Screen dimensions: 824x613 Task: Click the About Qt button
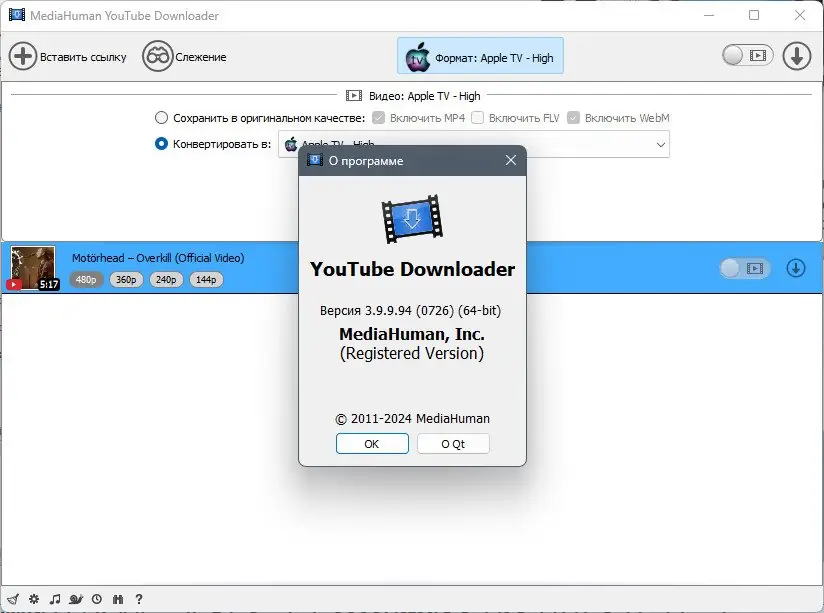[453, 444]
